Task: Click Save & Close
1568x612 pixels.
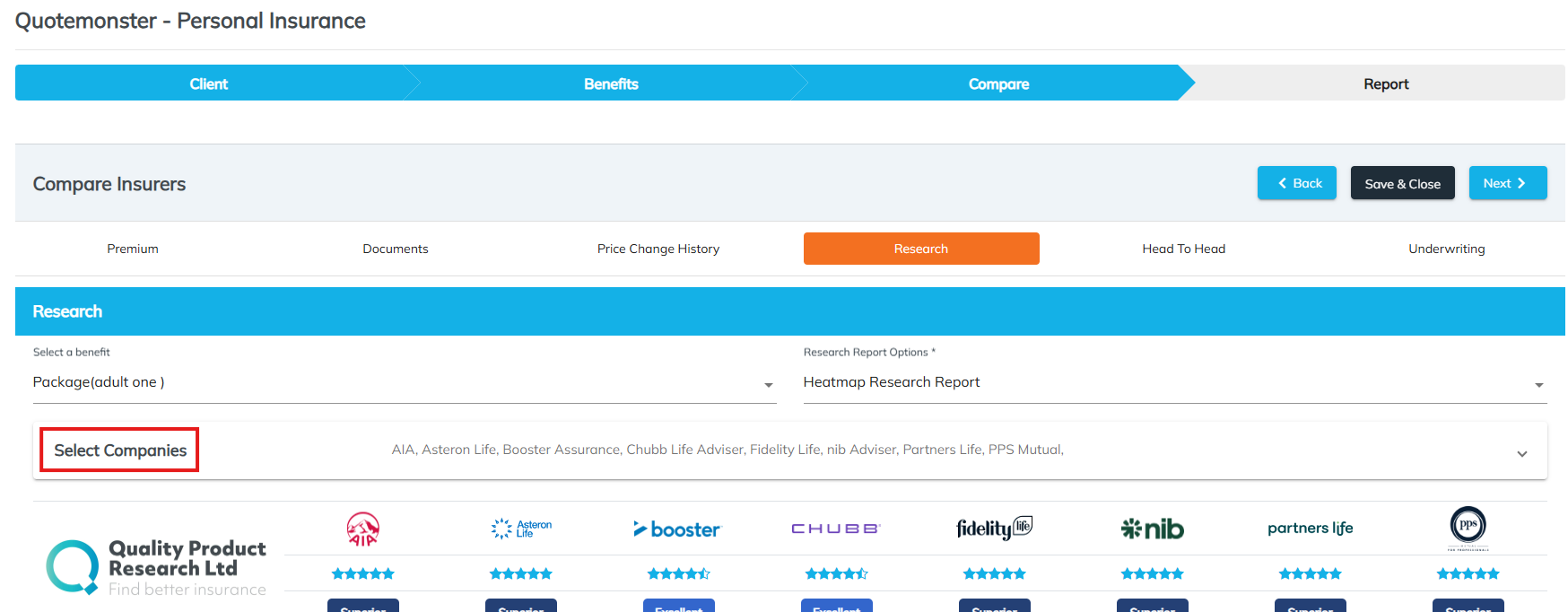Action: tap(1403, 183)
